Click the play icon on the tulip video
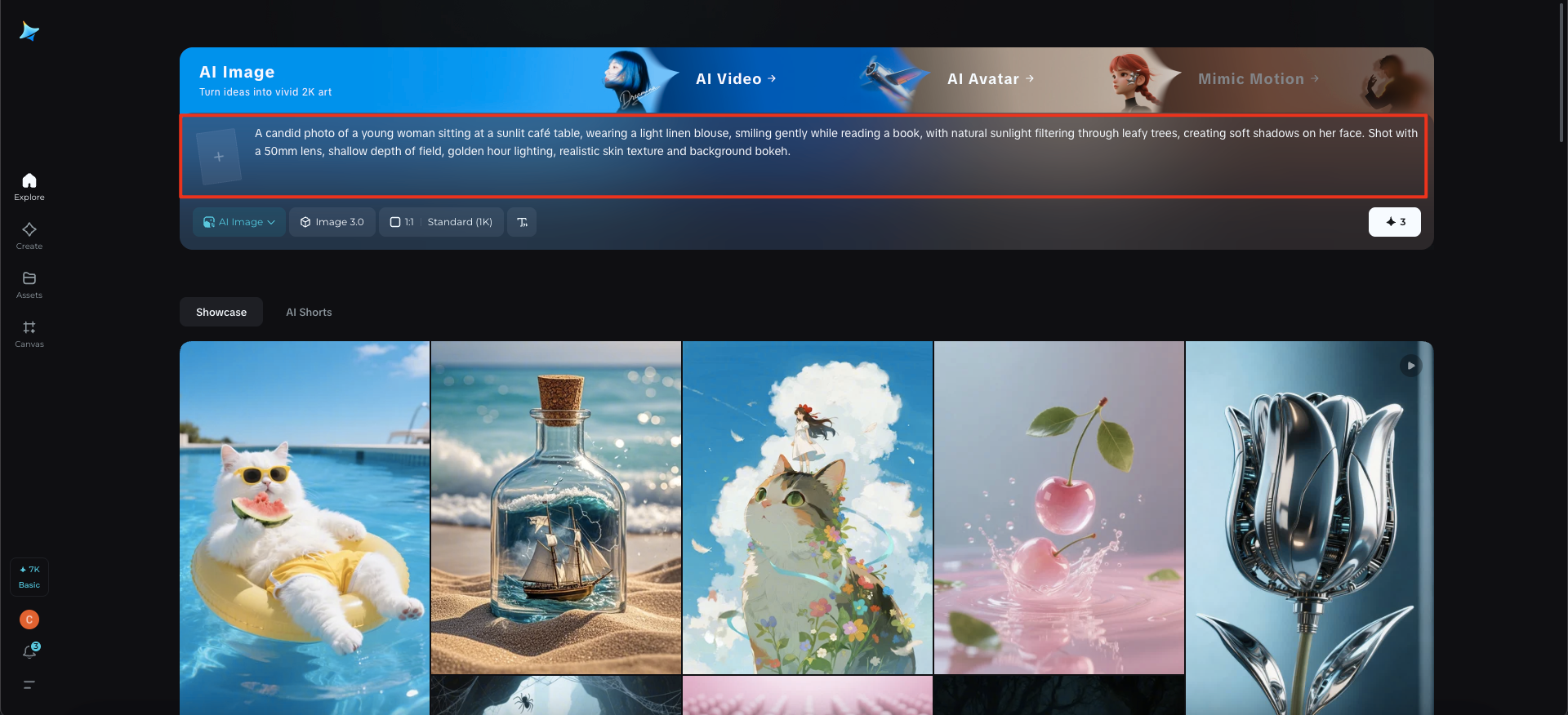 click(1410, 366)
